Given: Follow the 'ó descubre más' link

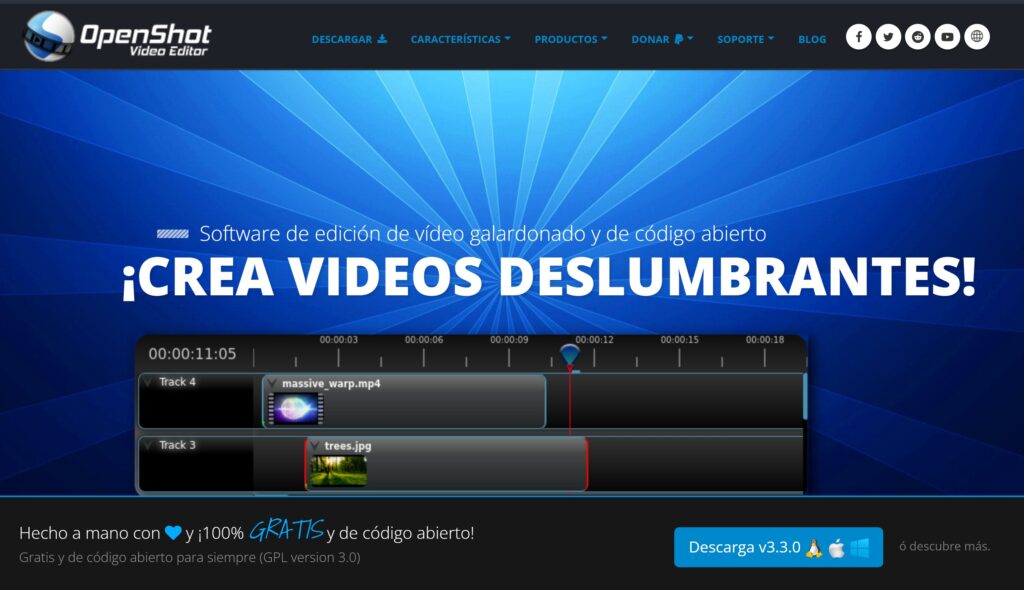Looking at the screenshot, I should coord(944,546).
